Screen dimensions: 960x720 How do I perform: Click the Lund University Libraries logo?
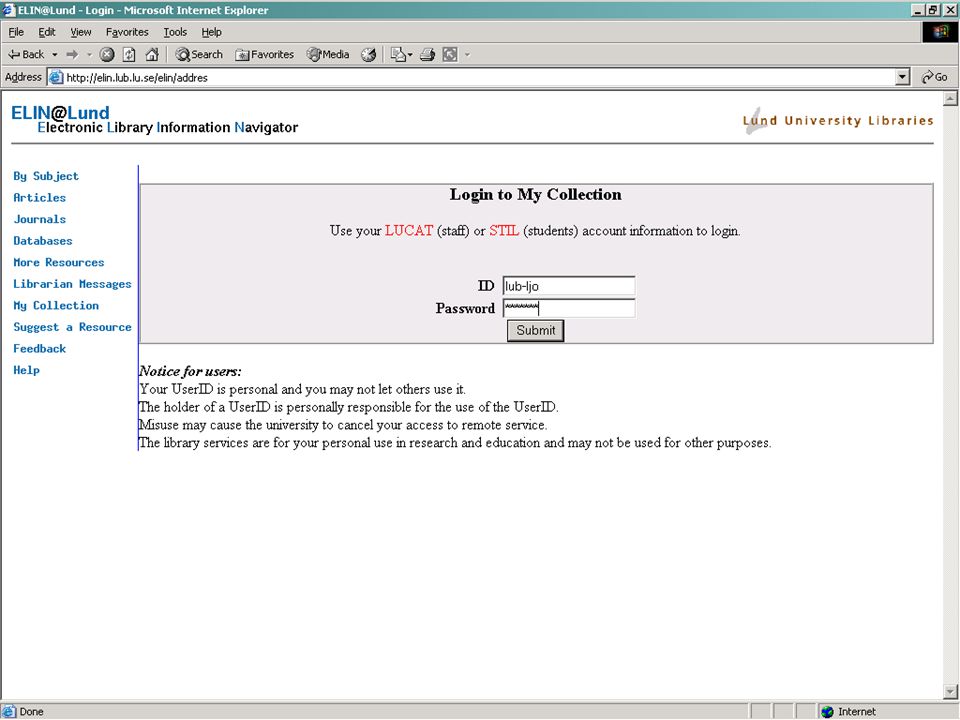[838, 121]
